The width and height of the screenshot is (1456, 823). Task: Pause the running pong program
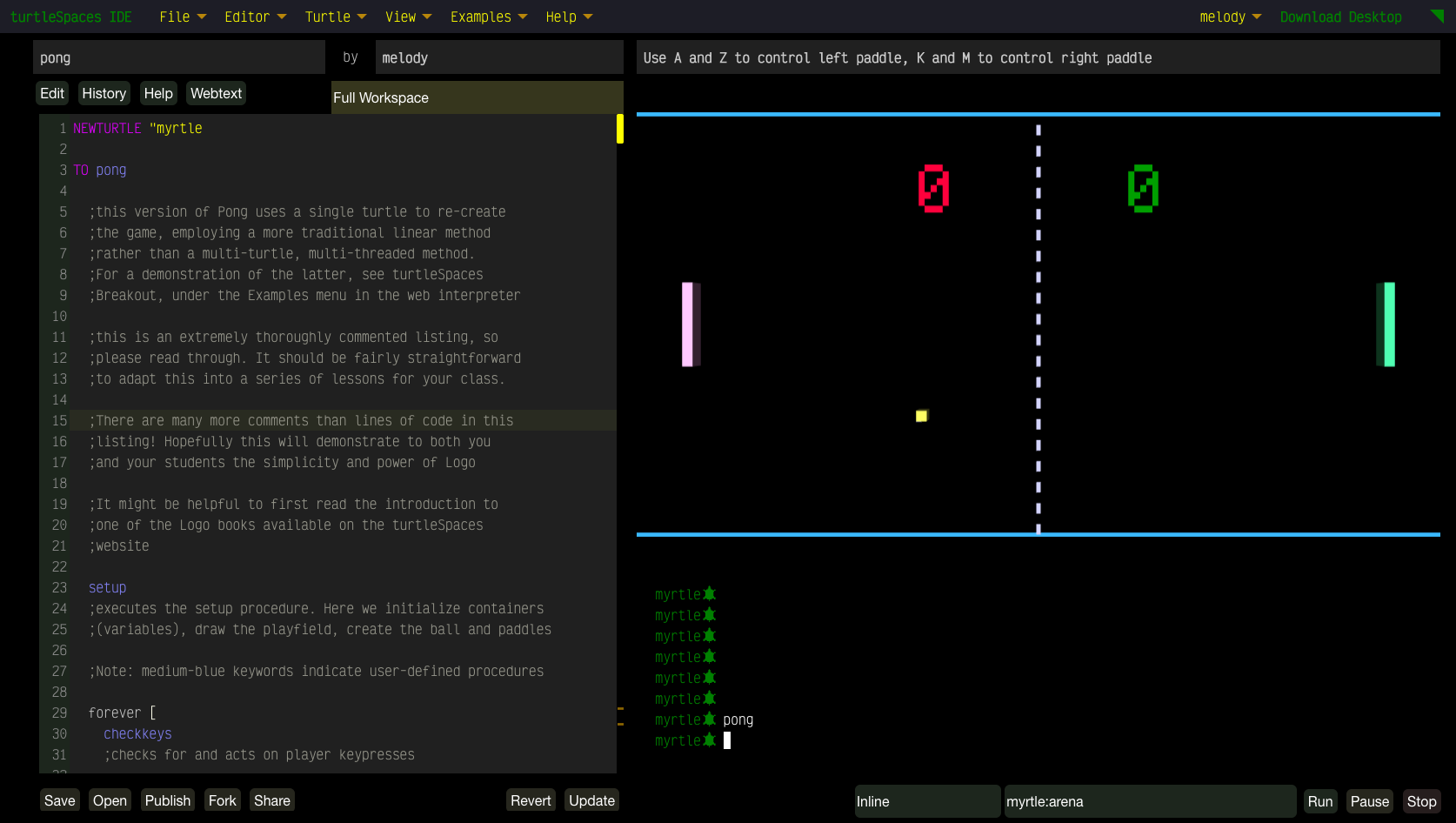1369,801
